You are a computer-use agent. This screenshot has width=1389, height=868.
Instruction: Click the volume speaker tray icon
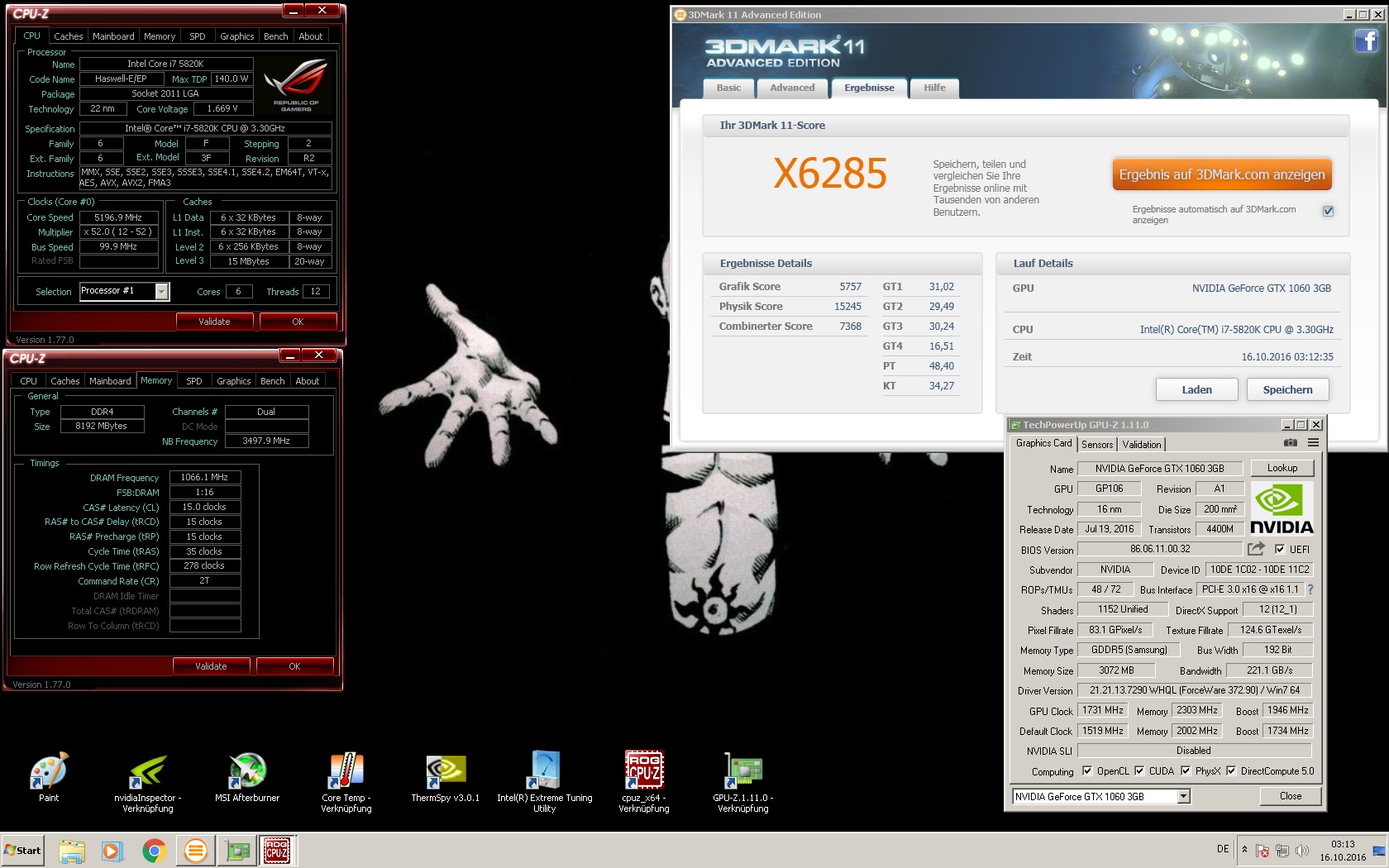tap(1302, 851)
